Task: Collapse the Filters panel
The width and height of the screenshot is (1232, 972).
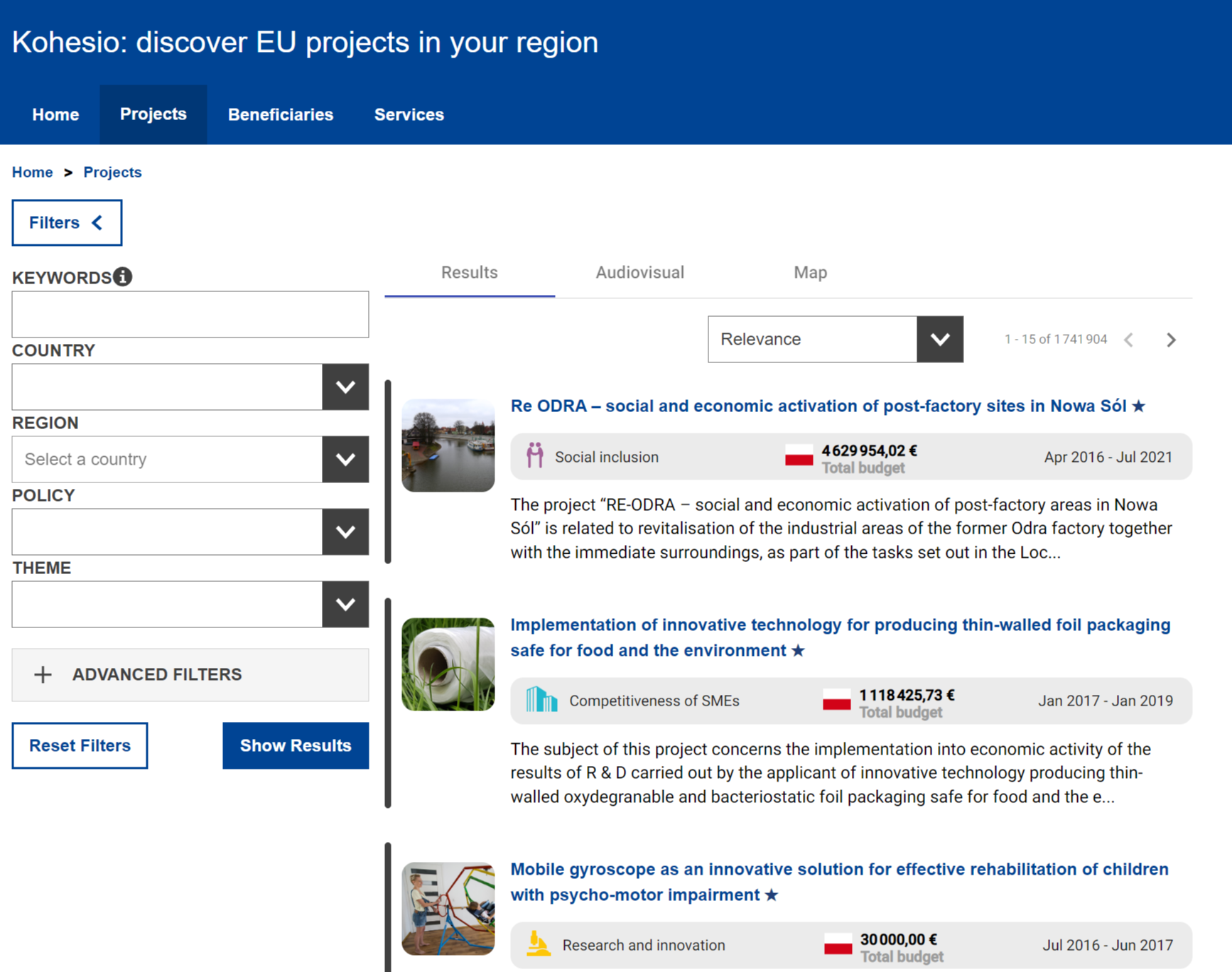Action: (67, 223)
